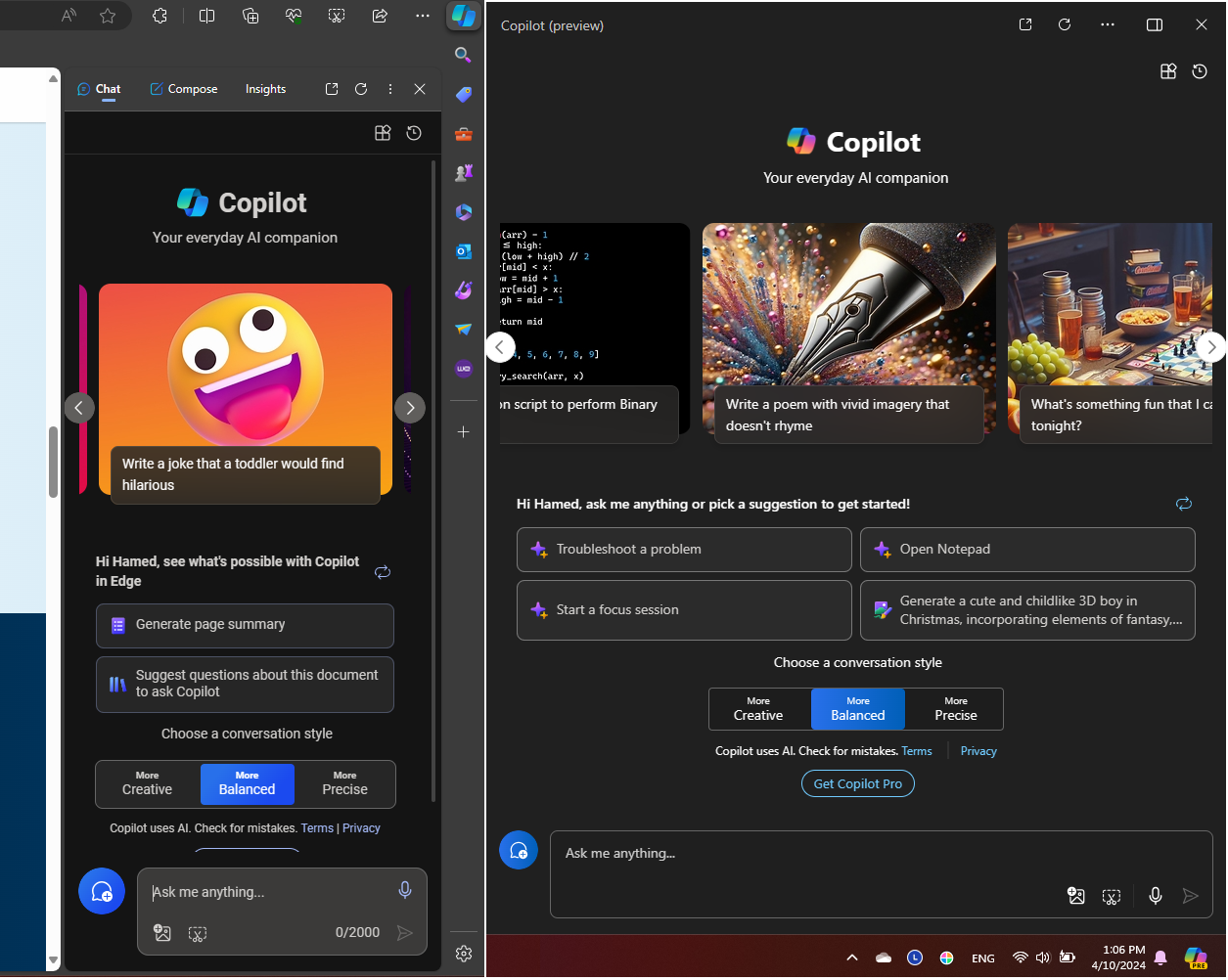Switch to the Compose tab
The image size is (1228, 980).
(x=184, y=89)
